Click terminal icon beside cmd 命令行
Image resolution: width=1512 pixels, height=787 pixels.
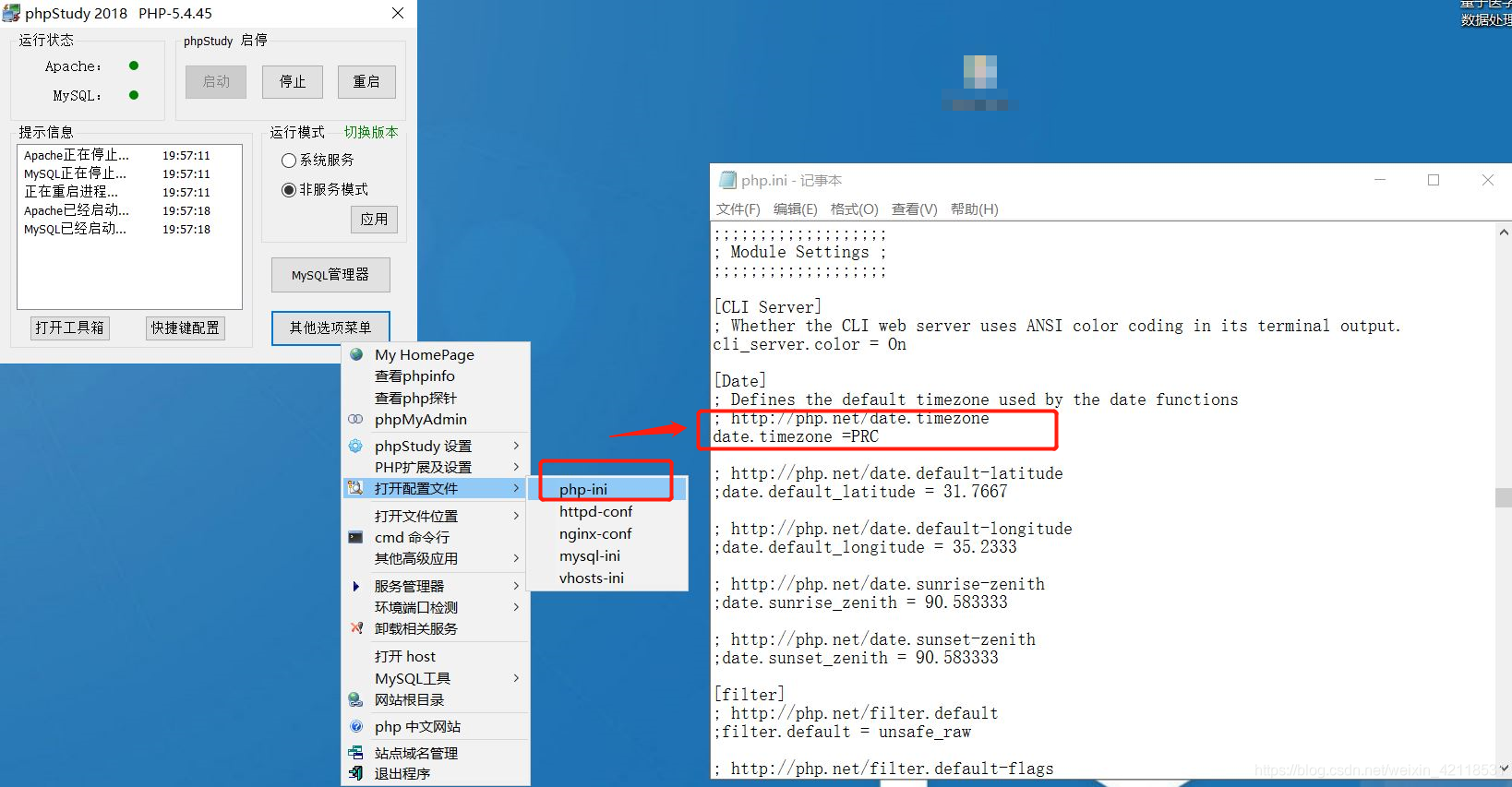point(356,537)
